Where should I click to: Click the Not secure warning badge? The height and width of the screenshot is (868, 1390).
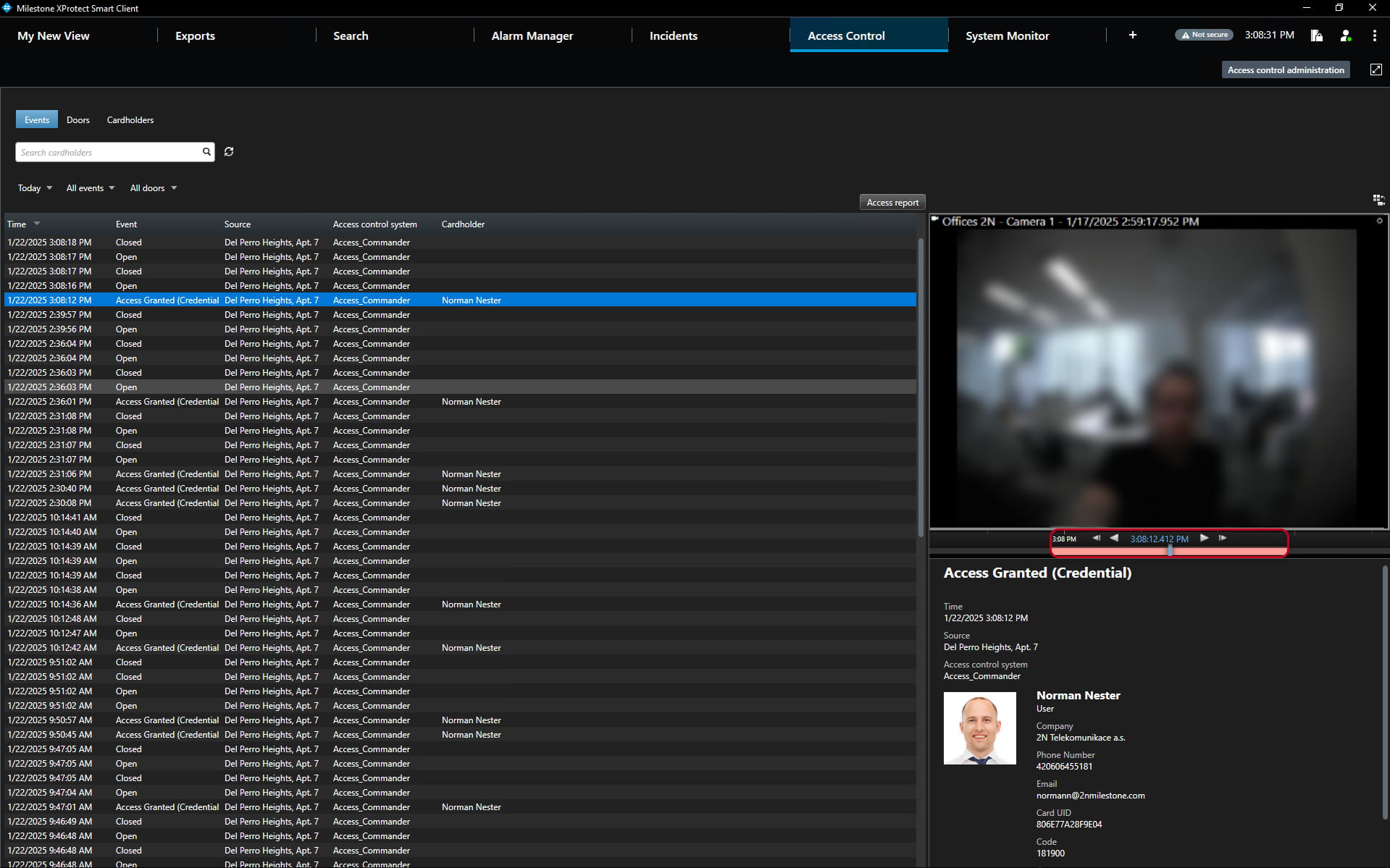tap(1204, 35)
